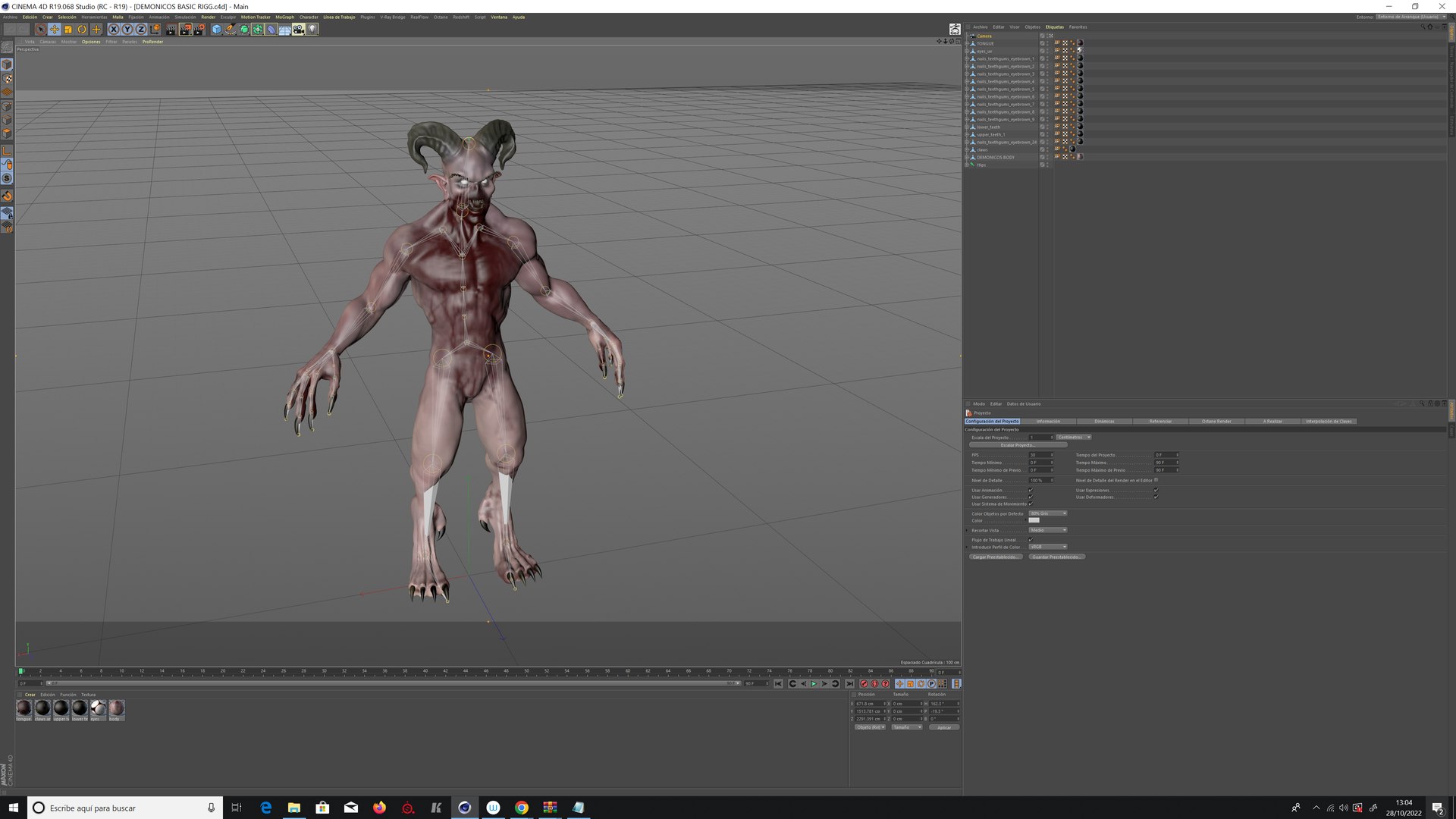Add a Floor environment object
The image size is (1456, 819).
coord(285,29)
